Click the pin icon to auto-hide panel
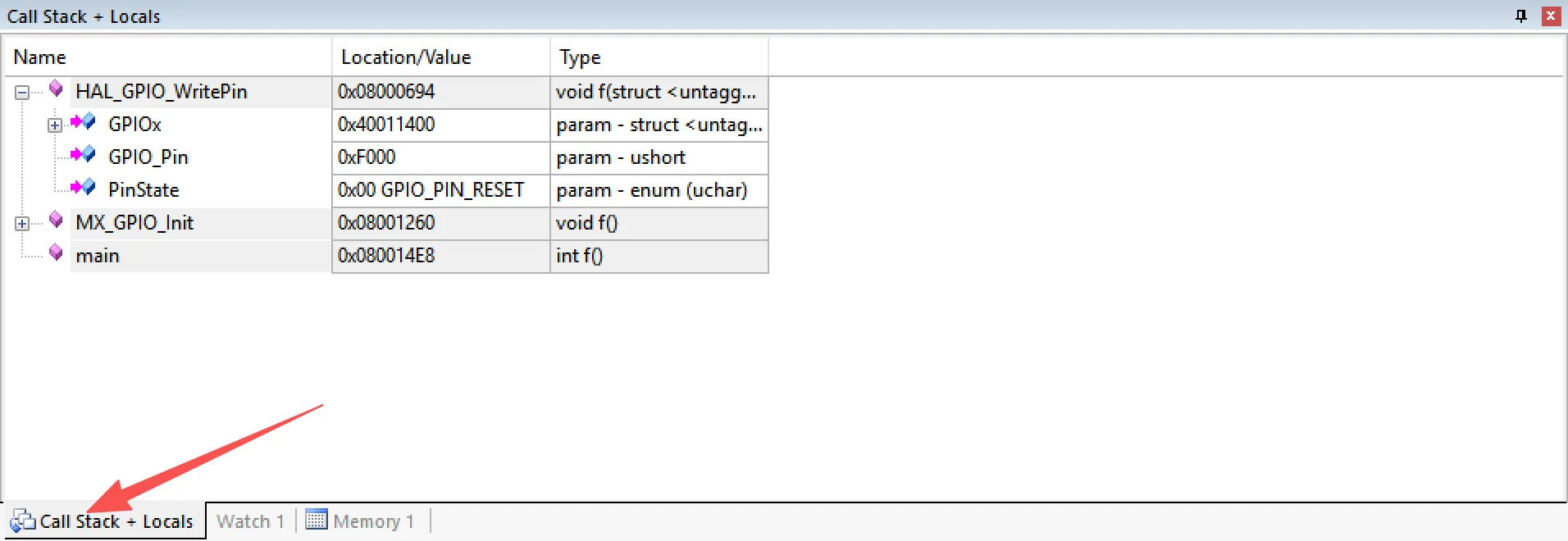Screen dimensions: 1568x541 [x=1521, y=16]
